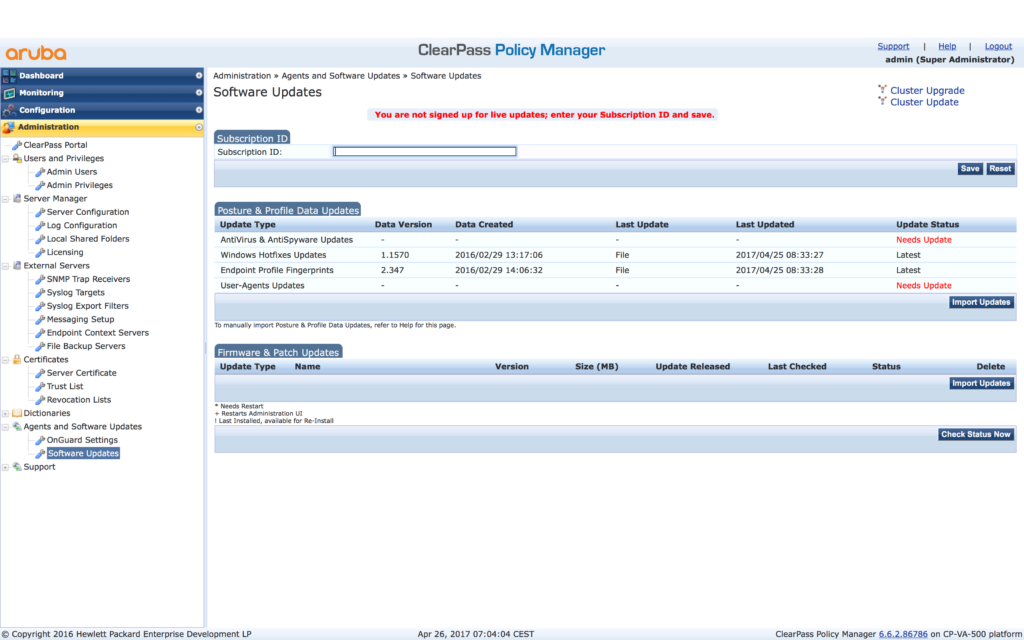Screen dimensions: 1024x640
Task: Collapse the Server Manager tree node
Action: [x=5, y=199]
